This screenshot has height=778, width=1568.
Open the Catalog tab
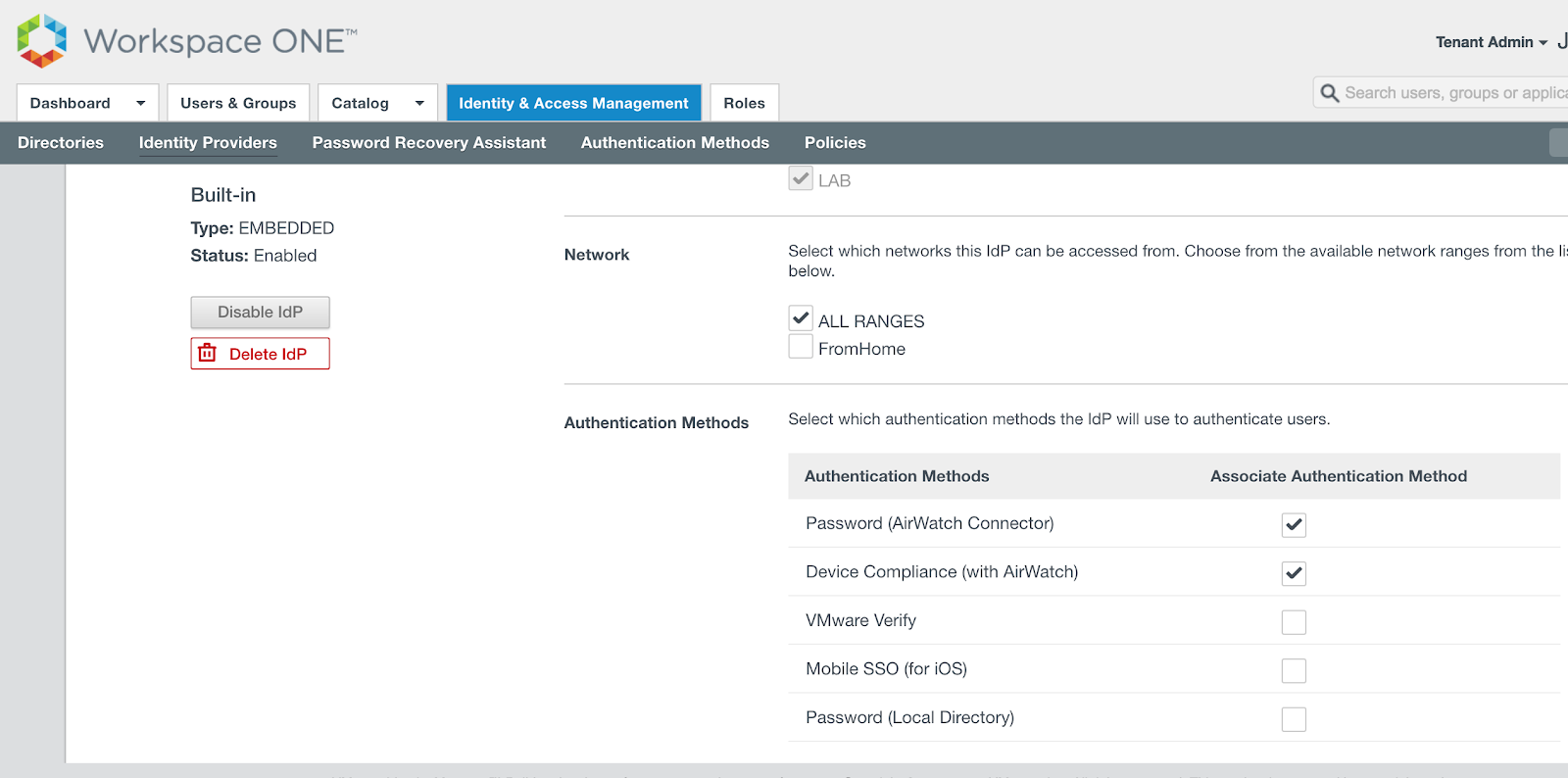pos(377,103)
